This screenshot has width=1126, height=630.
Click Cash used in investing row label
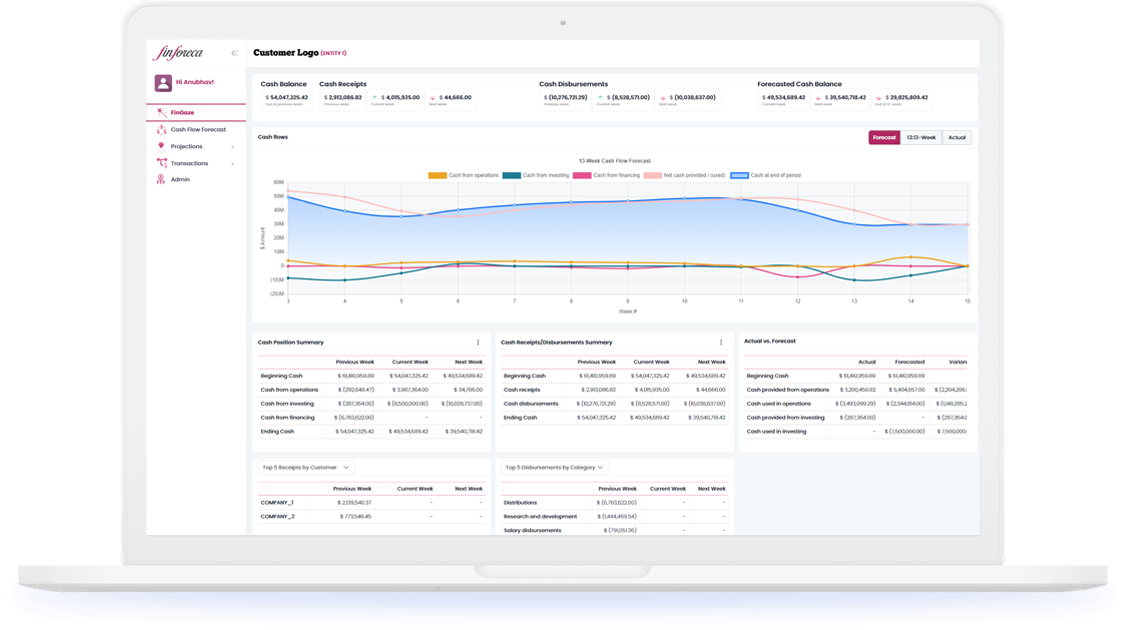click(x=776, y=432)
